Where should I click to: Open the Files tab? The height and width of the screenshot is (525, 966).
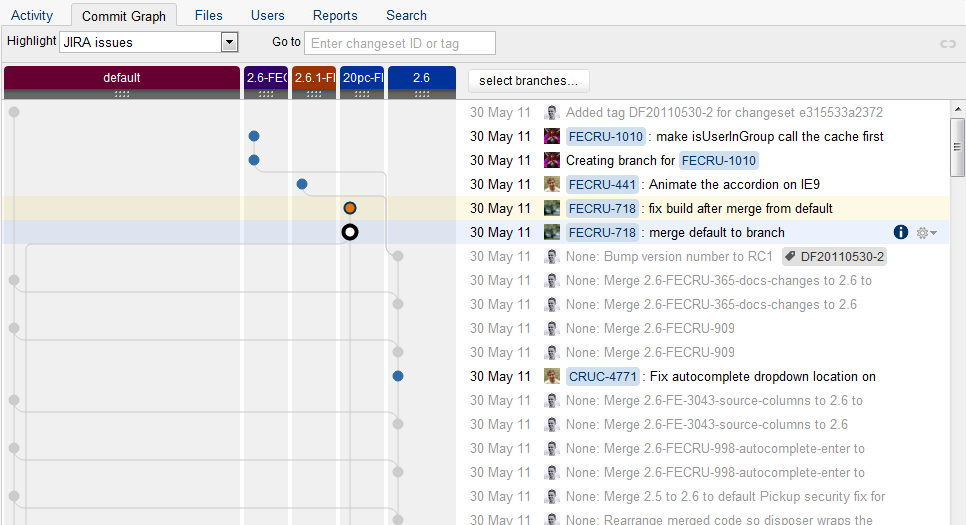[209, 15]
